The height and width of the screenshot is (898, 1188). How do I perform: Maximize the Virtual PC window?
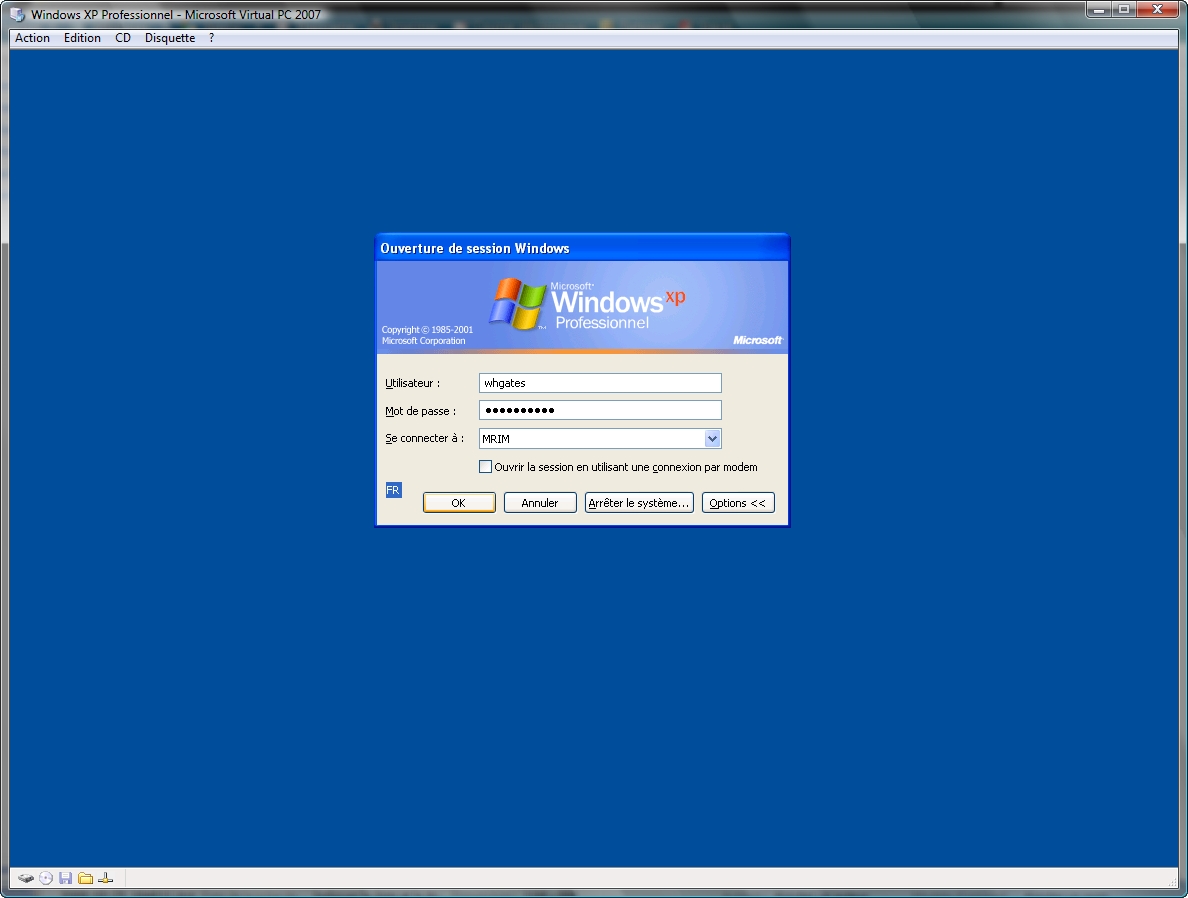(1123, 10)
